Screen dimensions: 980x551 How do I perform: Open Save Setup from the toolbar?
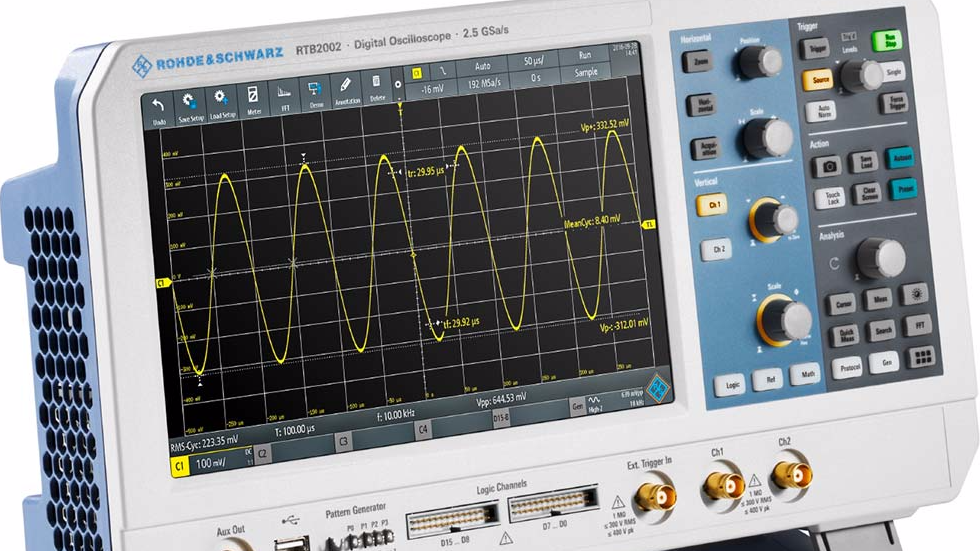point(189,104)
